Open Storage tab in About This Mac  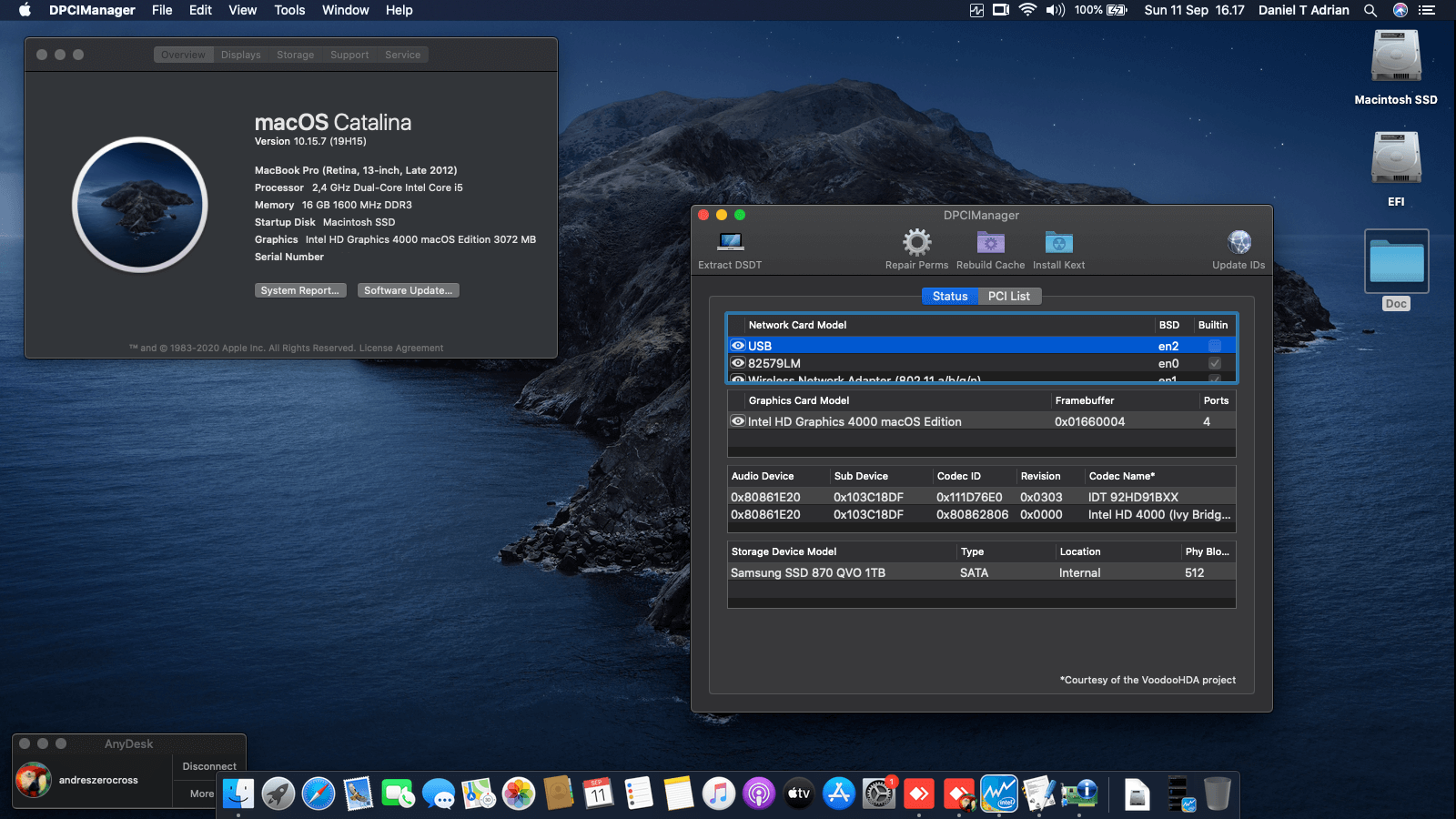click(x=296, y=55)
